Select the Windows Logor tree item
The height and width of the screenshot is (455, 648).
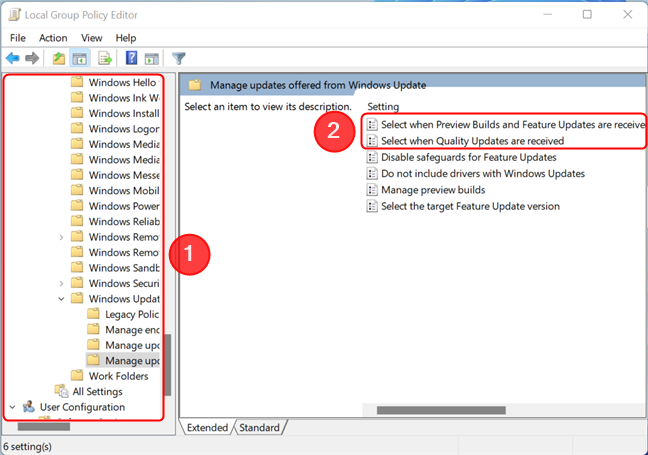pos(124,129)
